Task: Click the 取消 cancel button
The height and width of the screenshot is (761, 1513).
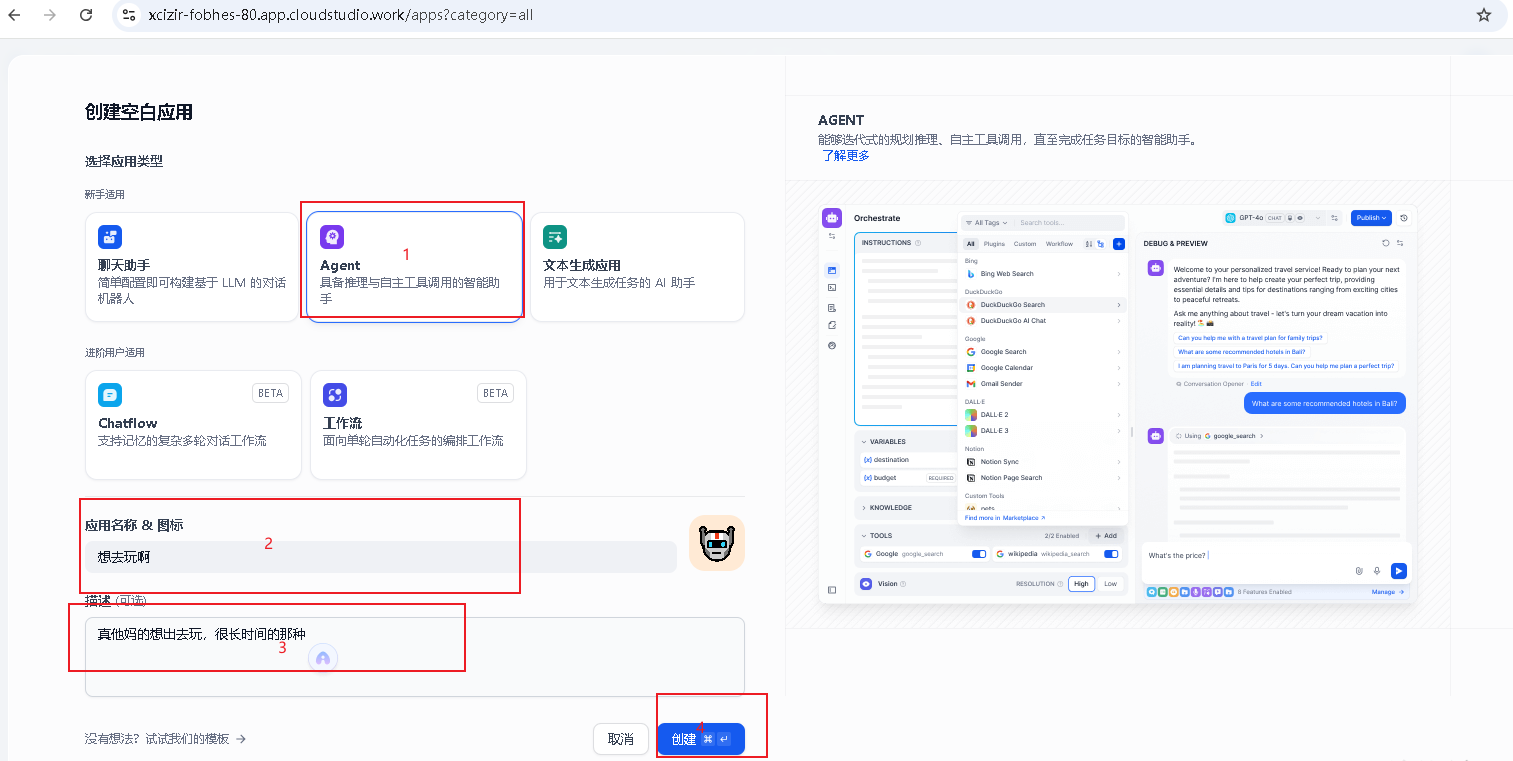Action: coord(621,739)
